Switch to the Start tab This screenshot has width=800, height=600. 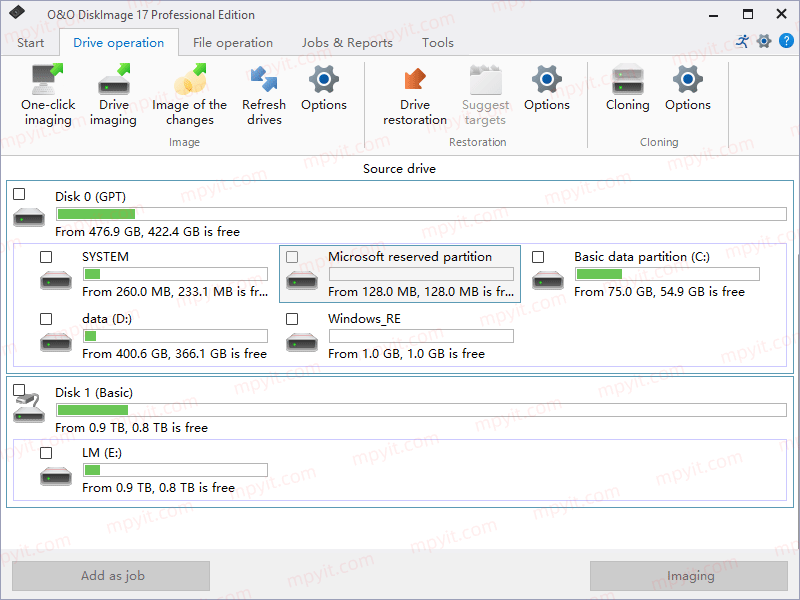pyautogui.click(x=31, y=42)
